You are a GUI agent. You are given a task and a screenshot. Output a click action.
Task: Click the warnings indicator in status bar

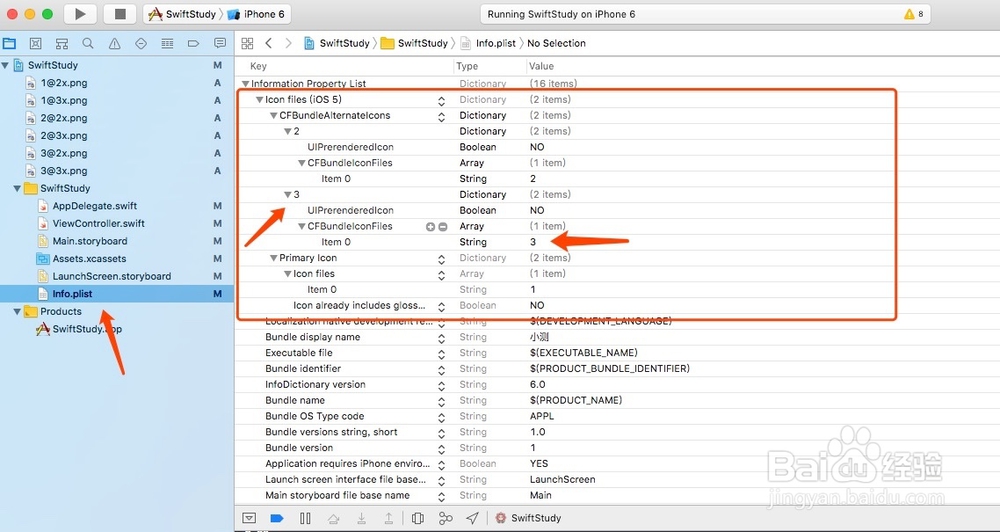click(914, 14)
